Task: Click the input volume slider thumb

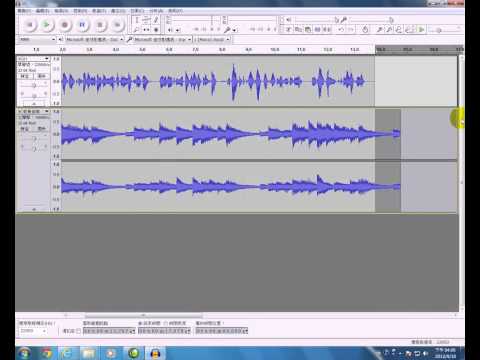Action: click(391, 20)
